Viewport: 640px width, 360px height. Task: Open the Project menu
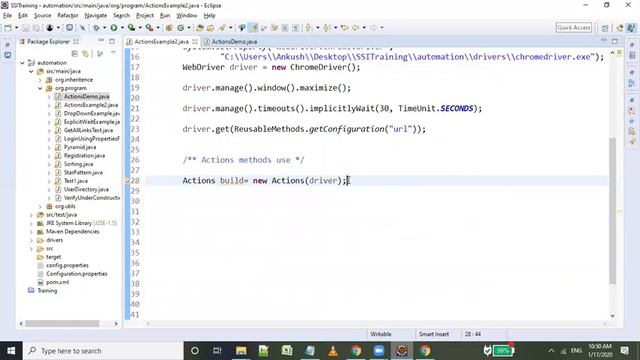(145, 16)
